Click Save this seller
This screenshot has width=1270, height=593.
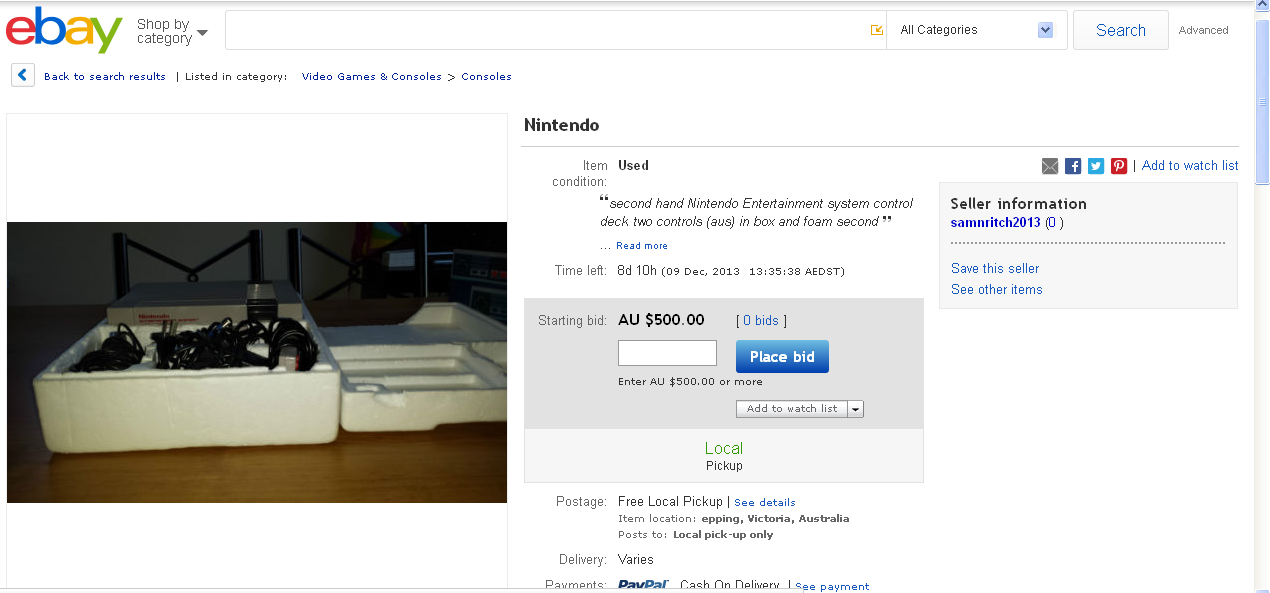click(995, 268)
